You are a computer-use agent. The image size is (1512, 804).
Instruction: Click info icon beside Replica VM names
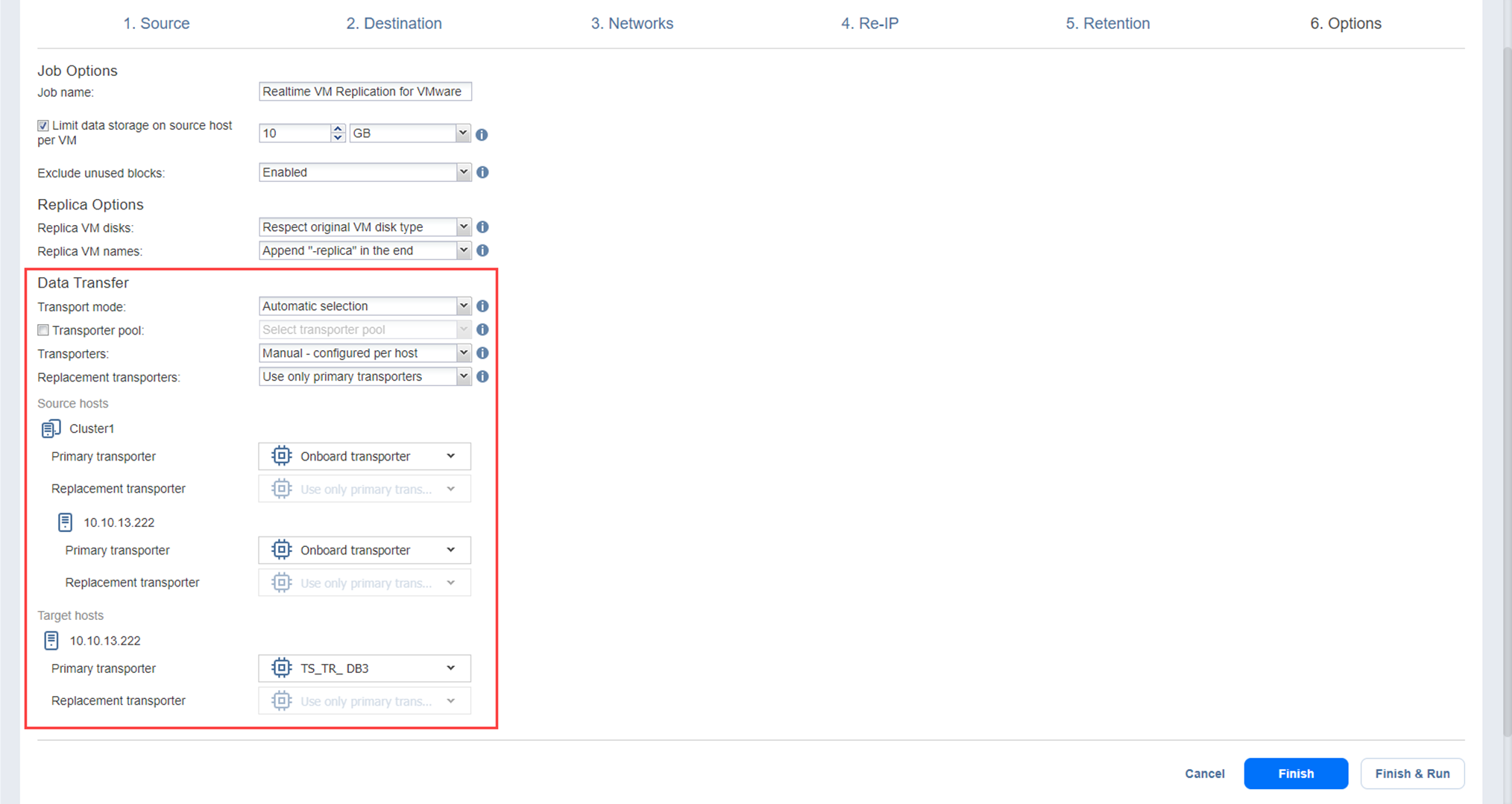(482, 251)
